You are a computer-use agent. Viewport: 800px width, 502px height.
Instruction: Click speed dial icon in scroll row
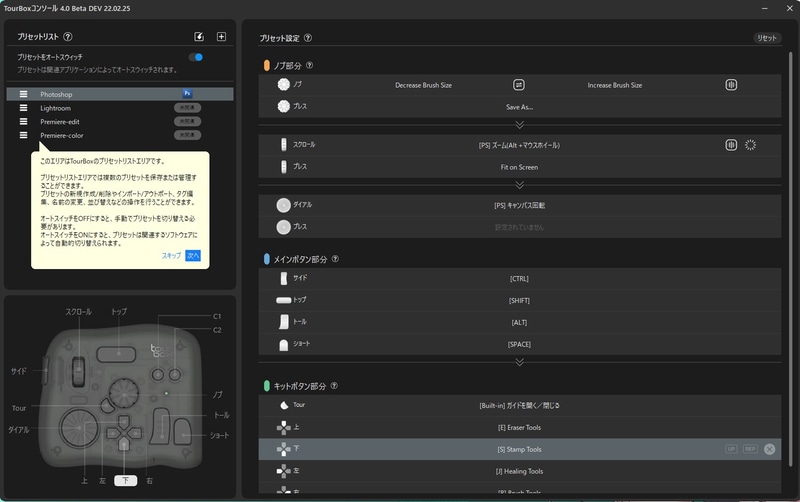(750, 145)
